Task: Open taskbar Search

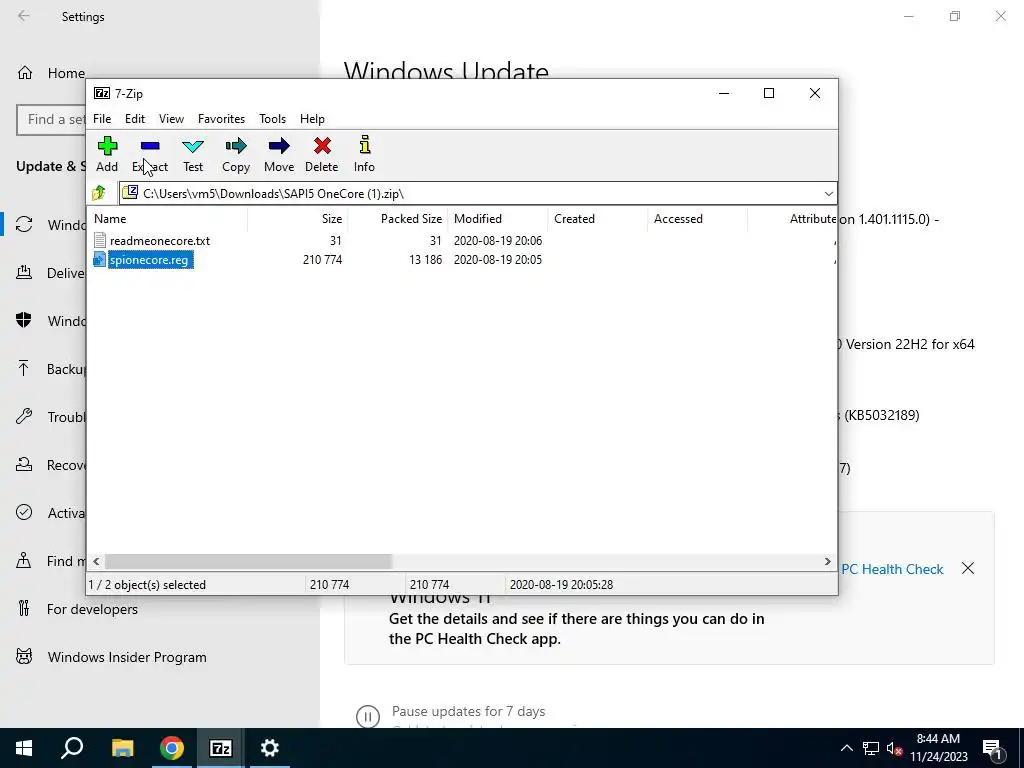Action: pos(72,748)
